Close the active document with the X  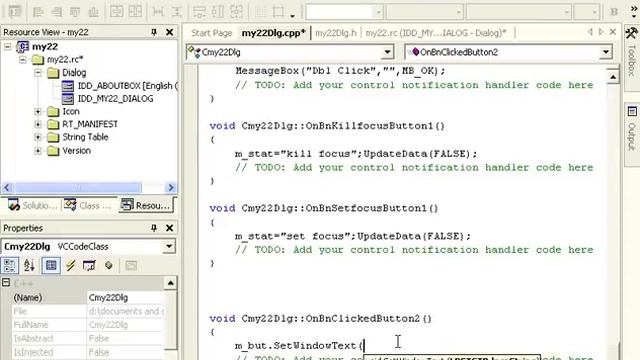(x=613, y=32)
